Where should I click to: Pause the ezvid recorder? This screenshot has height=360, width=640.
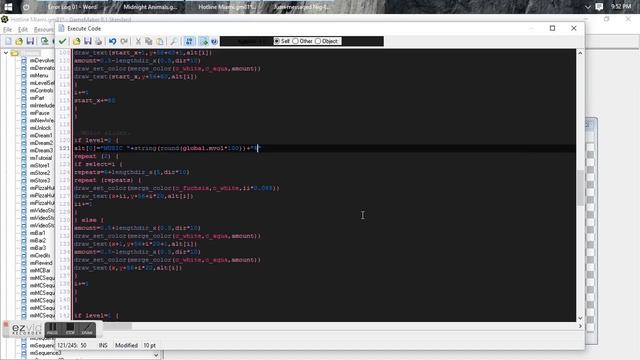[52, 329]
